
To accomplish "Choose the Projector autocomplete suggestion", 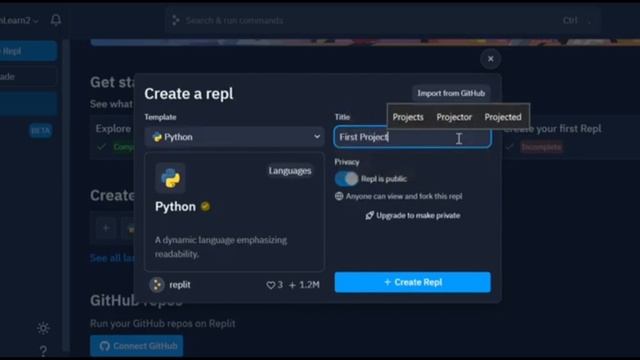I will (x=454, y=117).
